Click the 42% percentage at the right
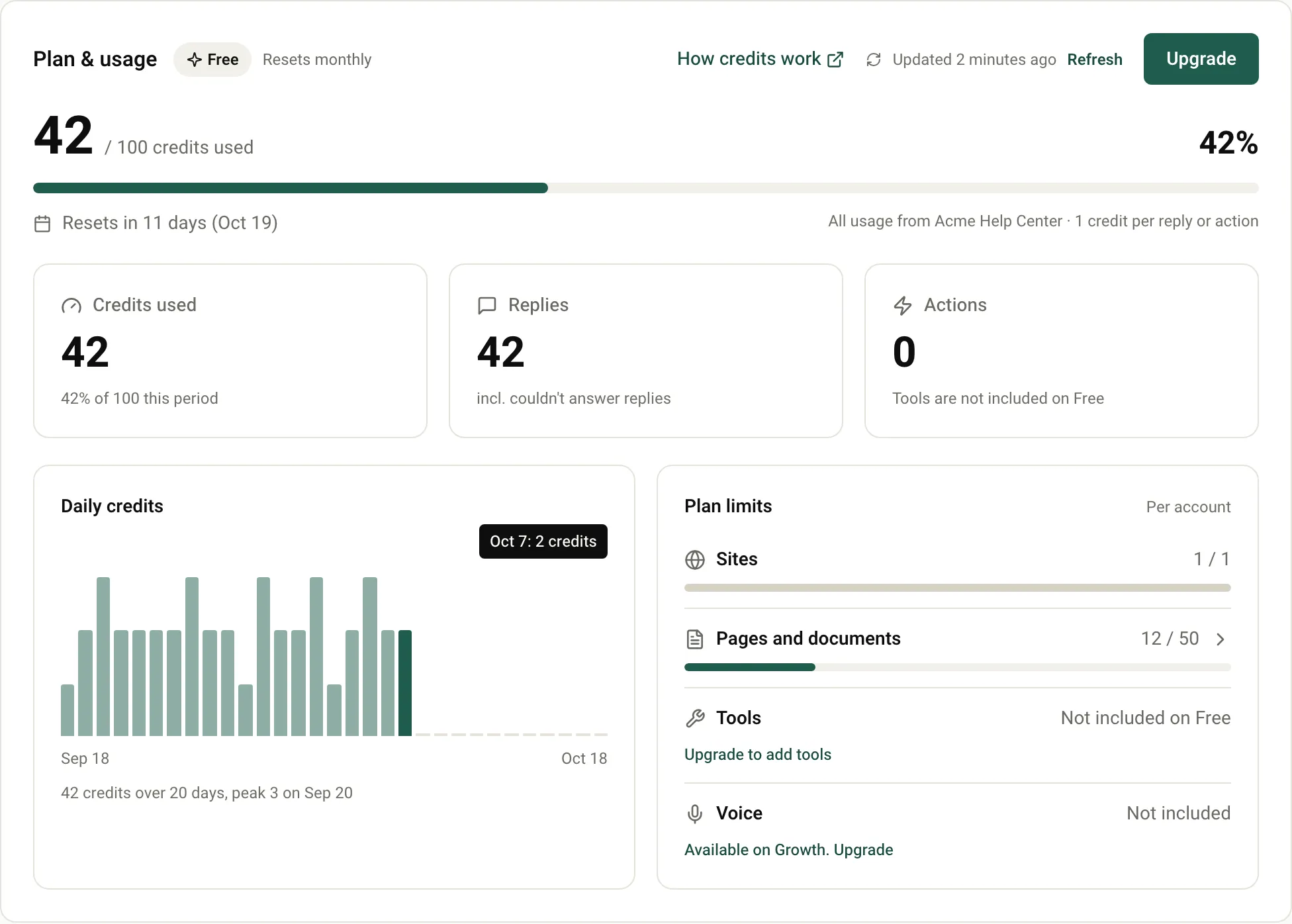The height and width of the screenshot is (924, 1292). pyautogui.click(x=1228, y=143)
